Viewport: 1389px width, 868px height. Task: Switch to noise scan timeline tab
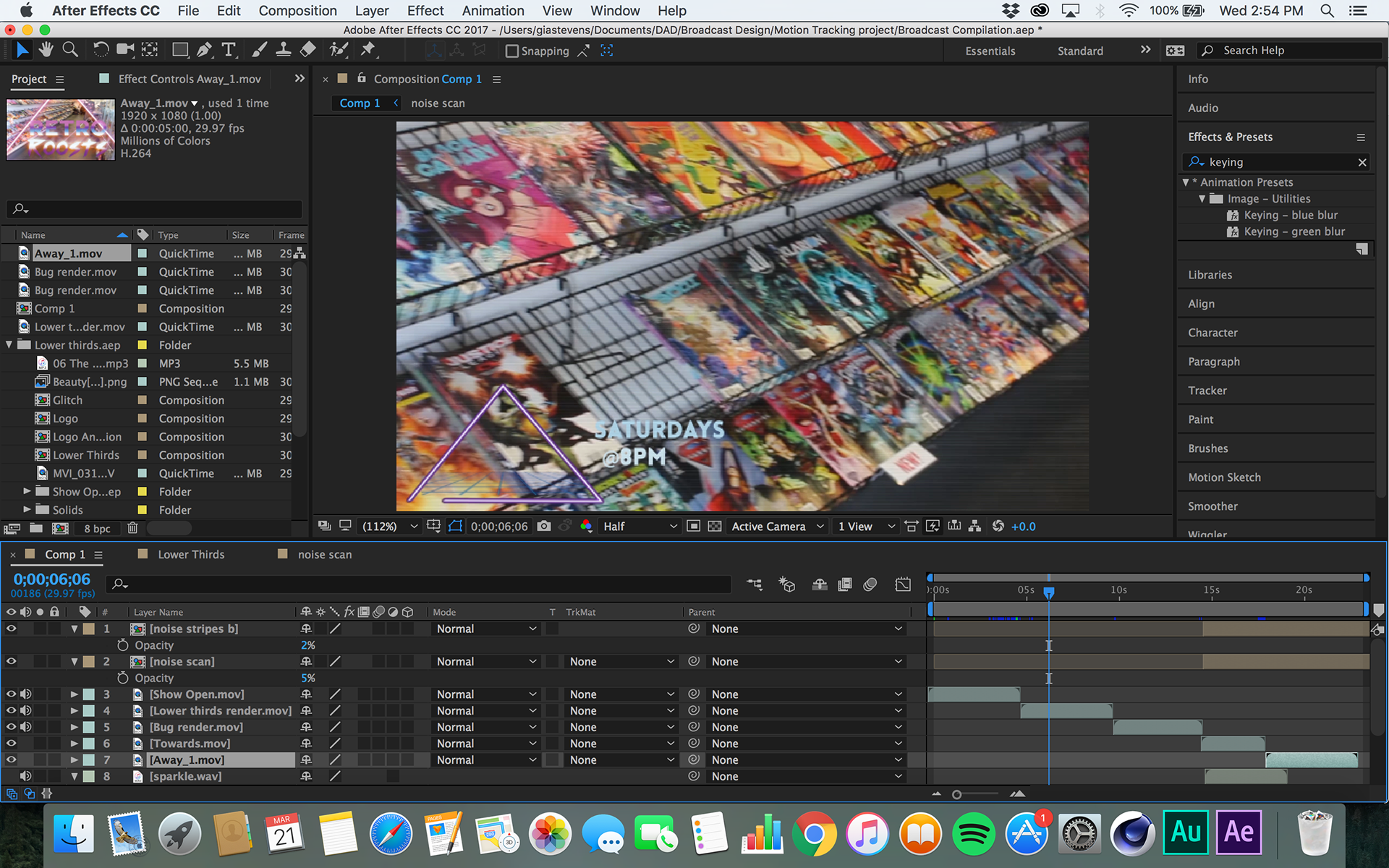point(325,555)
